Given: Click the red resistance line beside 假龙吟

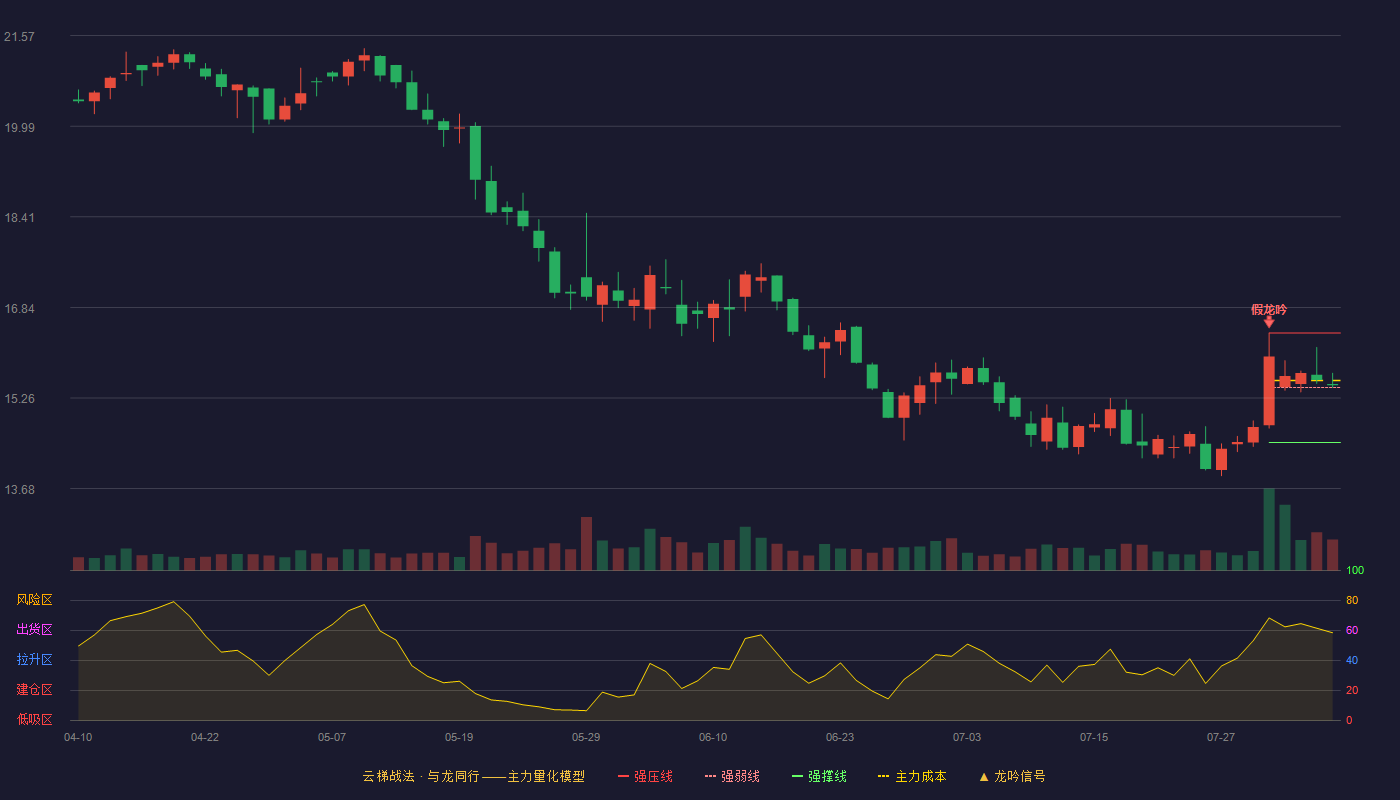Looking at the screenshot, I should (1304, 333).
